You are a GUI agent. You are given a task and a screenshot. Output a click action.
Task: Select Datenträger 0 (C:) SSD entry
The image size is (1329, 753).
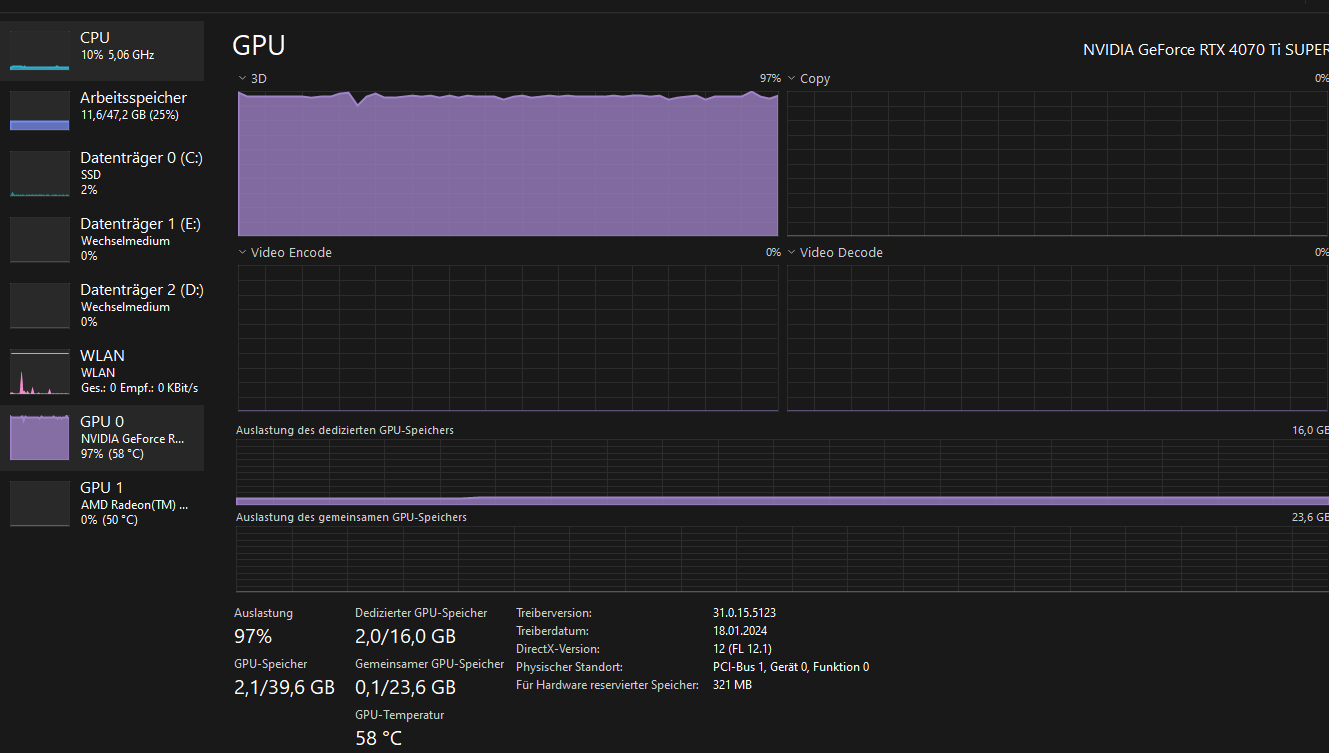102,173
